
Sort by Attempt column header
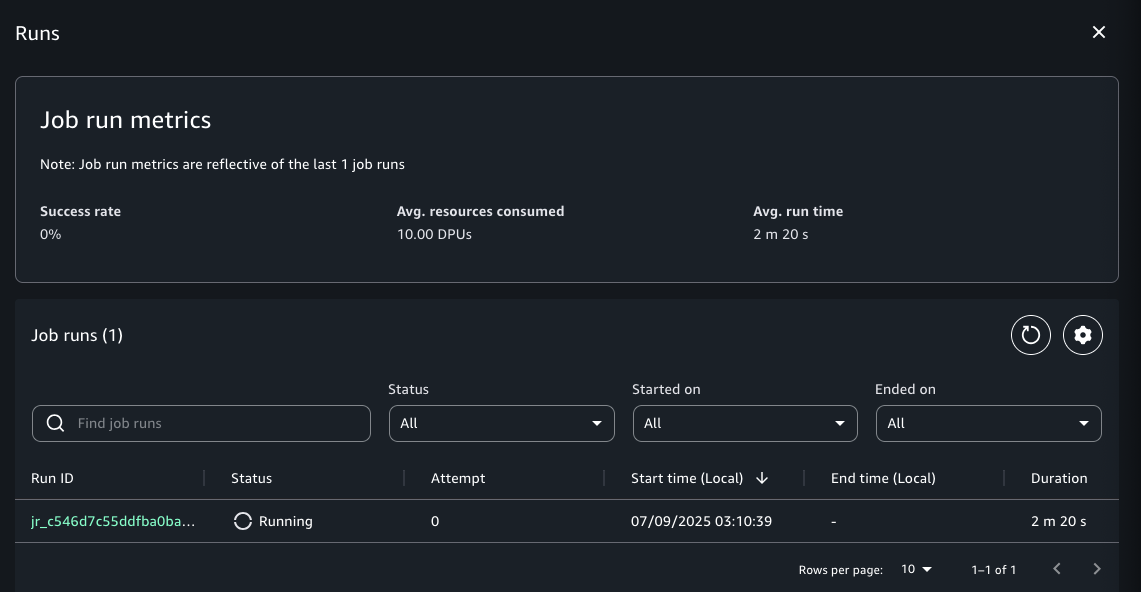click(x=458, y=478)
